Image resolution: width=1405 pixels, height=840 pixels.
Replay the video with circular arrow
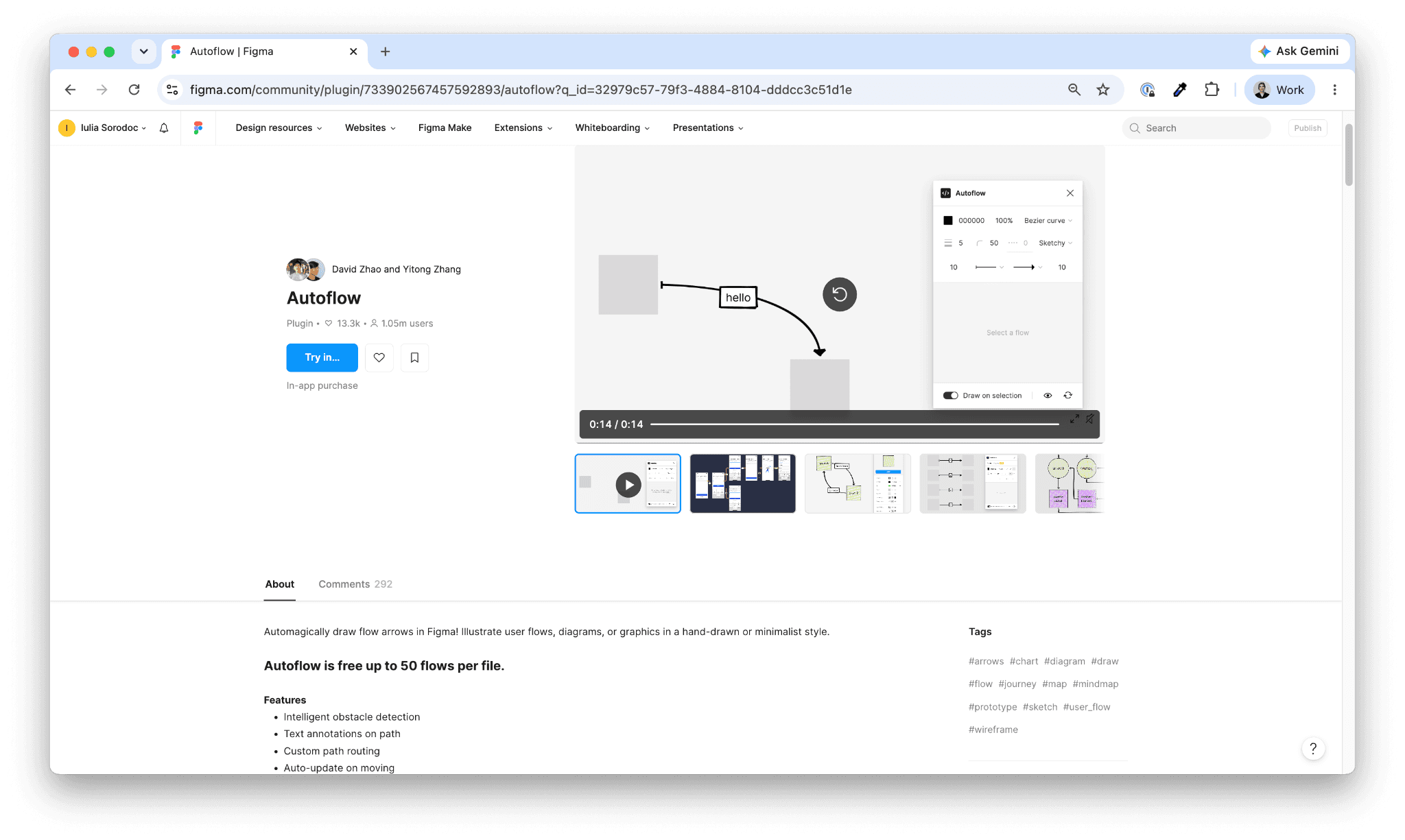coord(840,295)
